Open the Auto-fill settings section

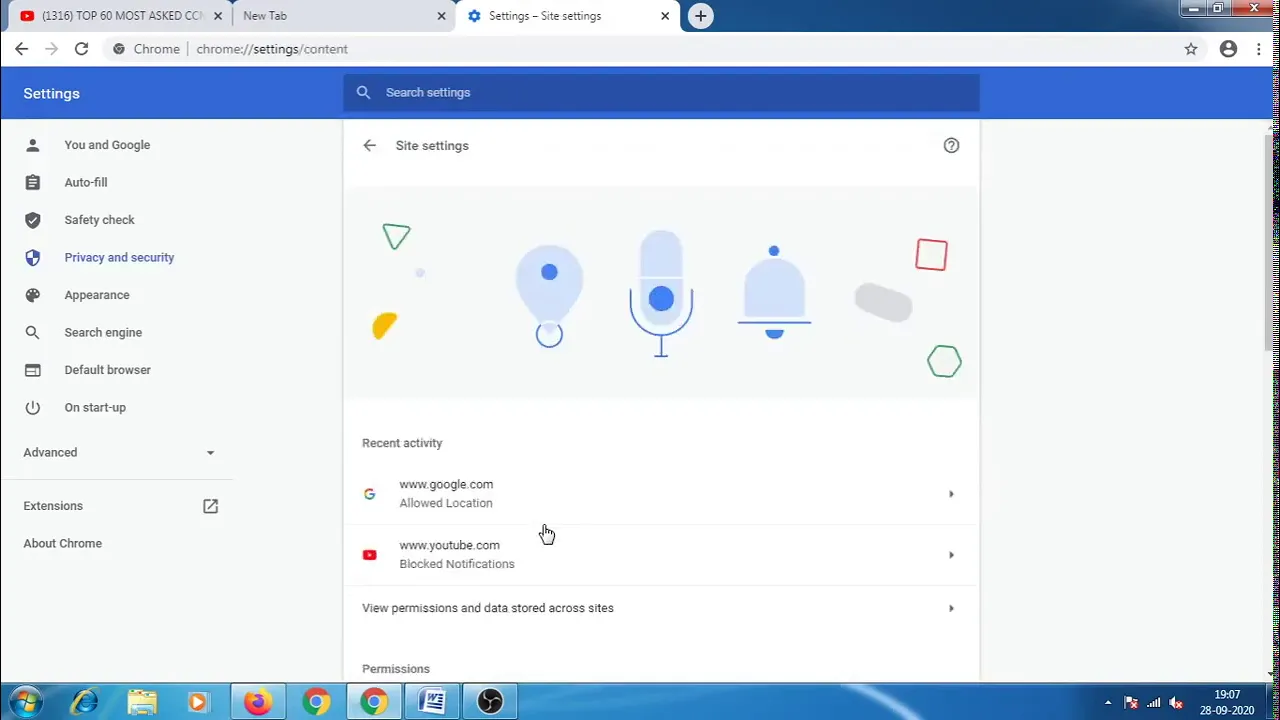(x=86, y=182)
